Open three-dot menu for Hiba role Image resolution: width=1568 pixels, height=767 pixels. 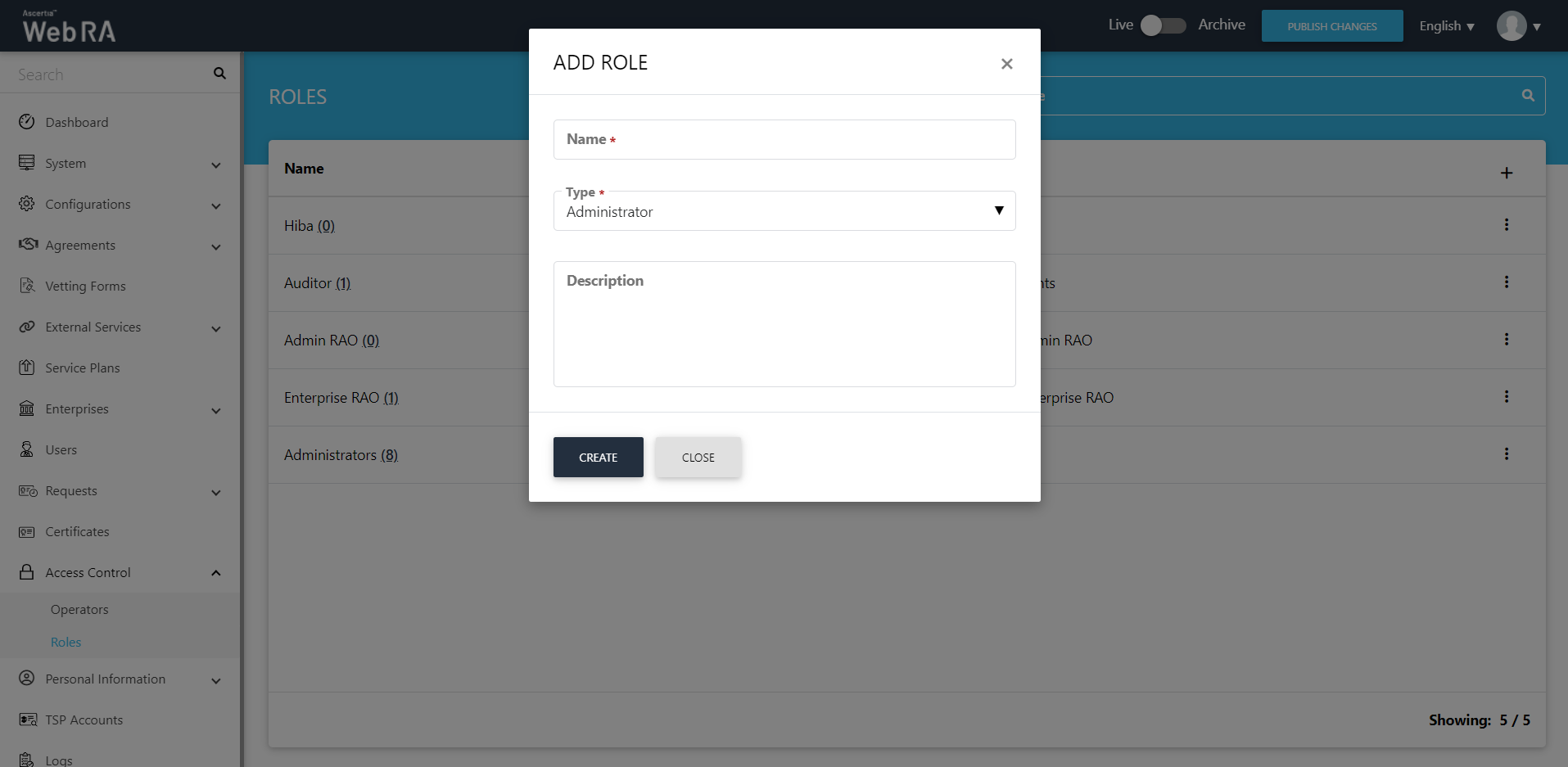pyautogui.click(x=1506, y=225)
